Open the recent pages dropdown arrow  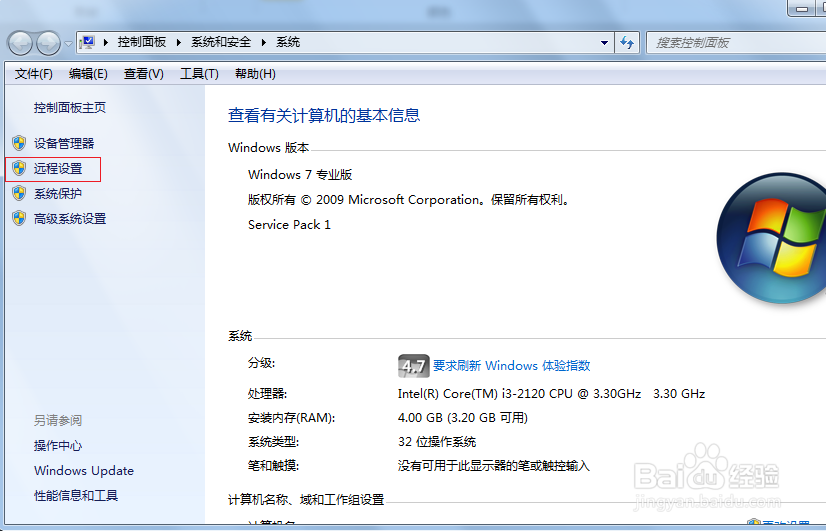(x=68, y=44)
